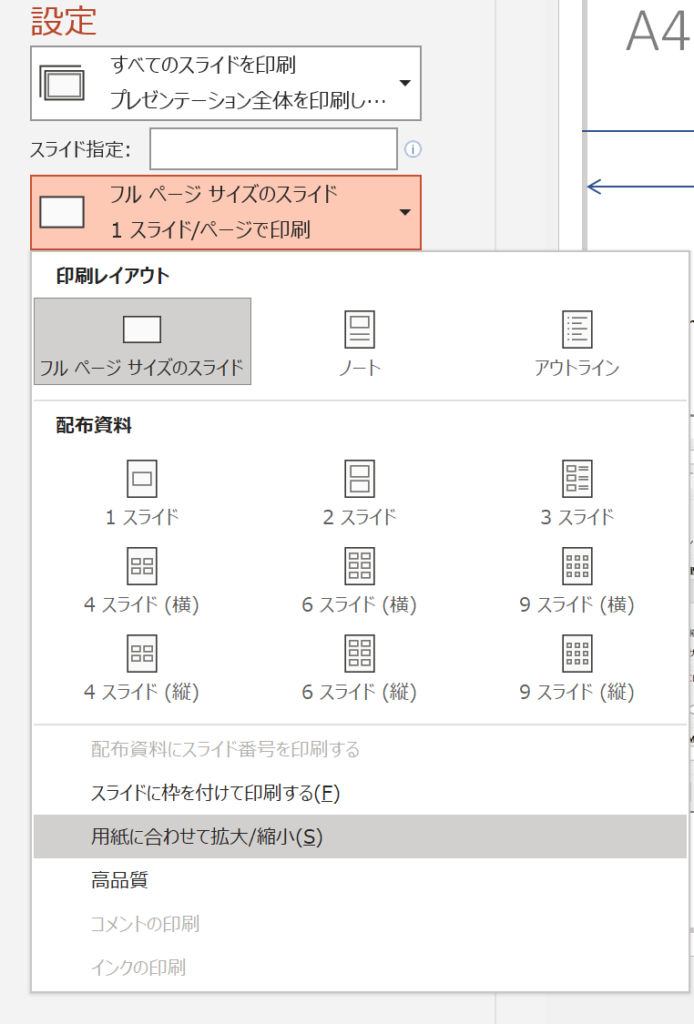Viewport: 694px width, 1024px height.
Task: Pick the 6 スライド (縦) handout icon
Action: coord(359,653)
